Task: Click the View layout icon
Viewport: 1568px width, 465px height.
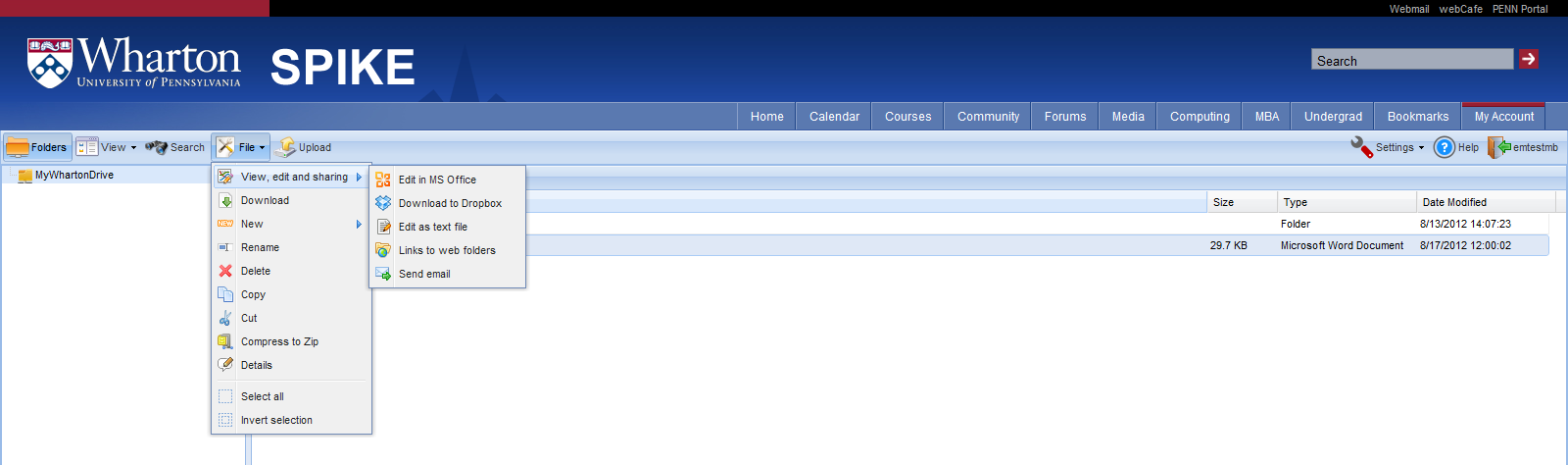Action: pyautogui.click(x=87, y=147)
